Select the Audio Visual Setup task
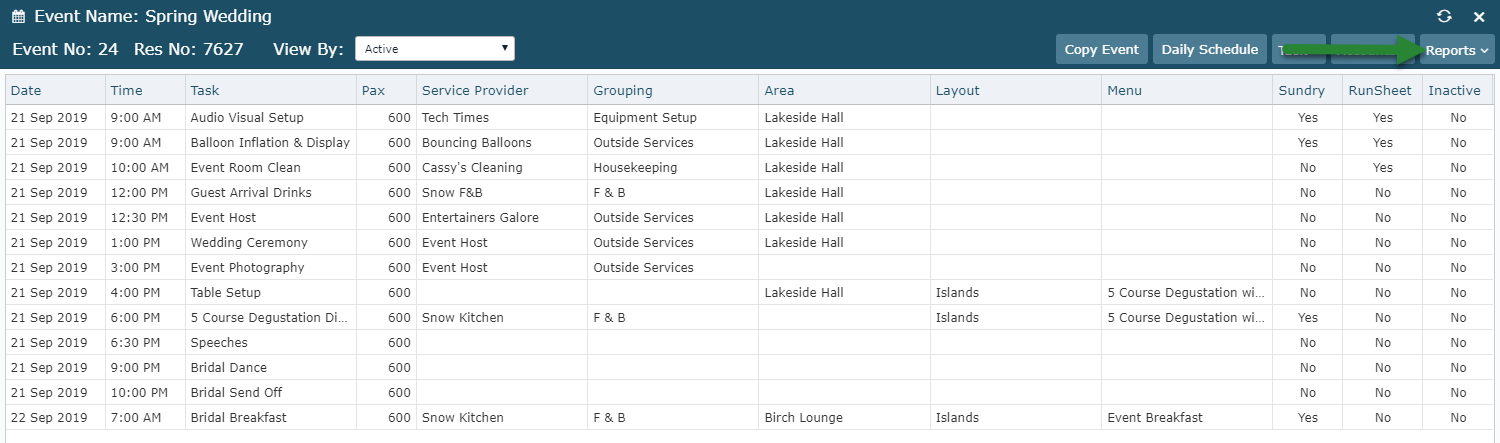 tap(247, 117)
